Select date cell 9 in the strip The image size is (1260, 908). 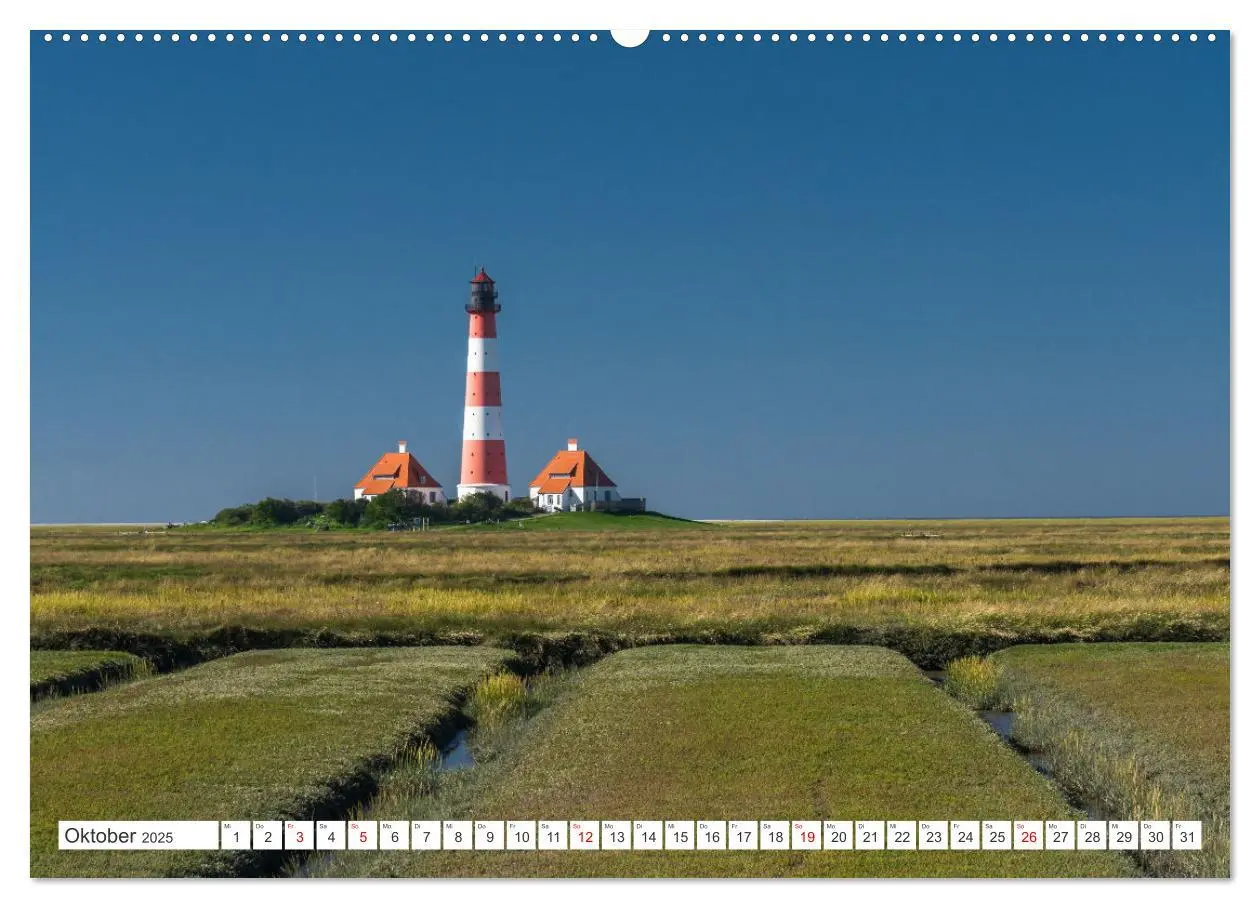489,836
